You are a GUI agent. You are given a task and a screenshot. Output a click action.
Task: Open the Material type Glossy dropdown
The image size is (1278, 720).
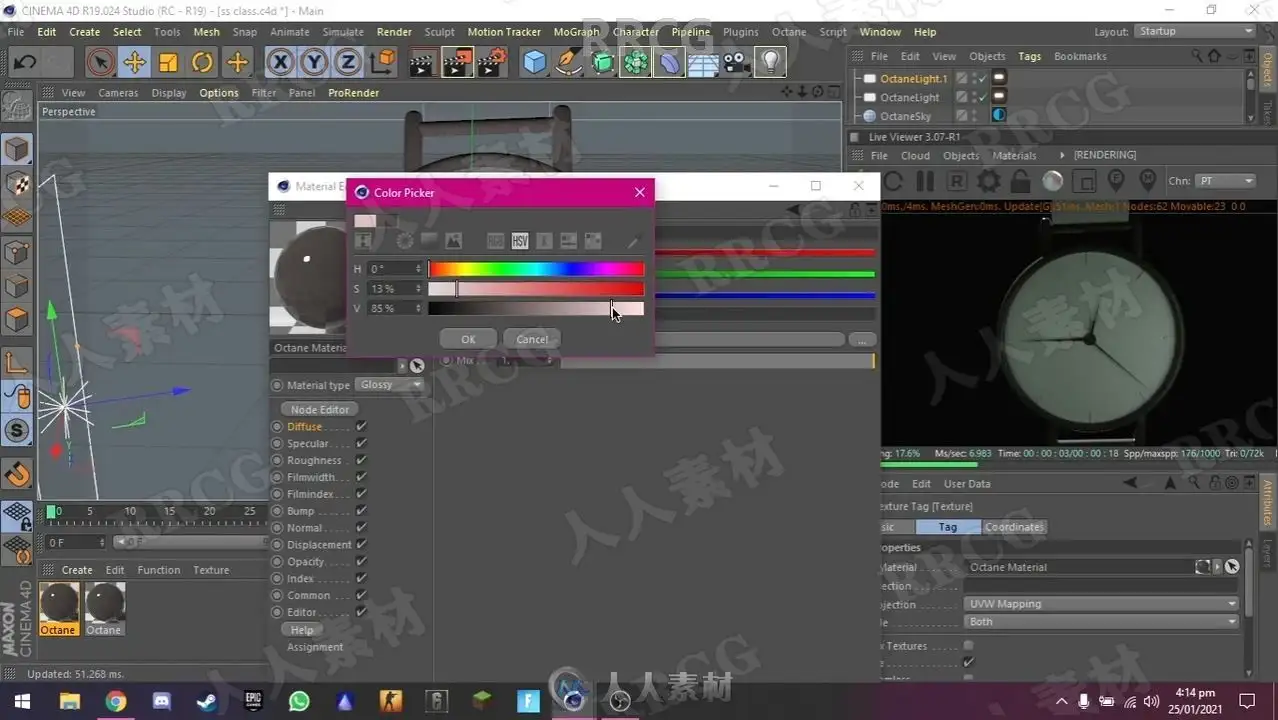pyautogui.click(x=390, y=385)
